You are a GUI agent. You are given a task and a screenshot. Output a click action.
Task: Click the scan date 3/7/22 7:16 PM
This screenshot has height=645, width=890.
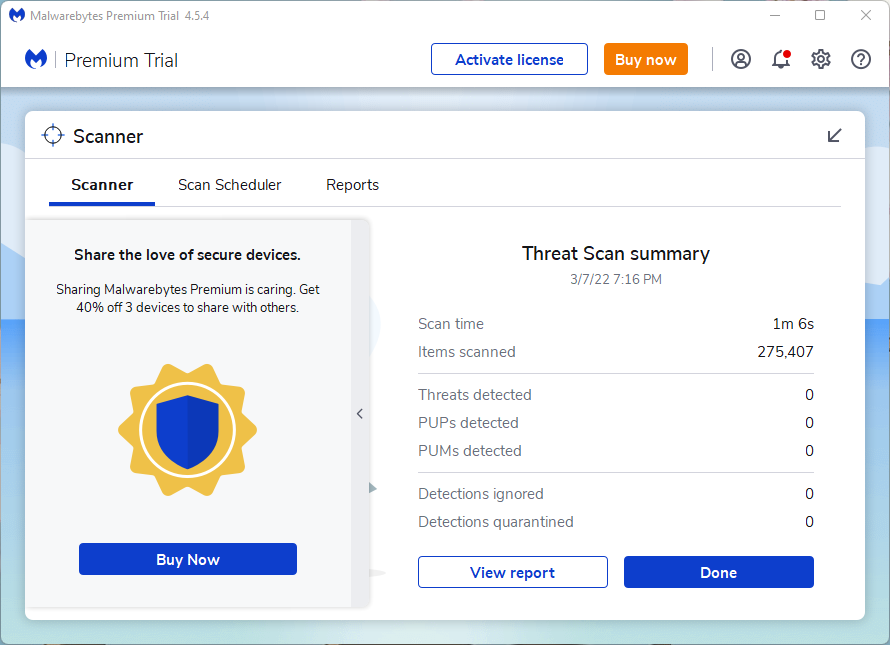[616, 279]
